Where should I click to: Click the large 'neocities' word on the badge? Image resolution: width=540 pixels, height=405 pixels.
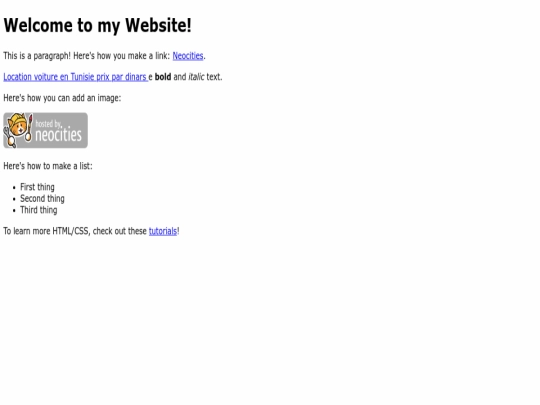click(59, 135)
